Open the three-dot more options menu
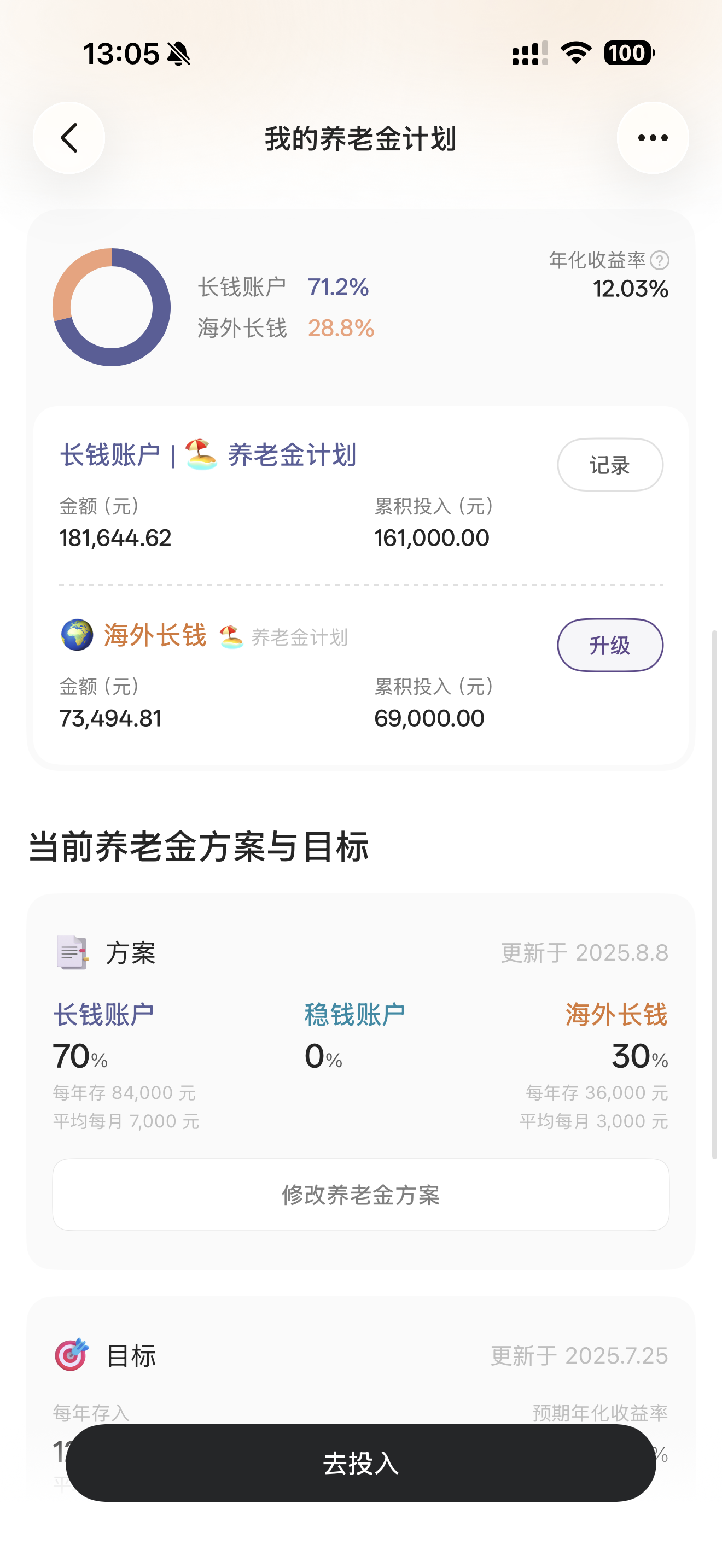722x1568 pixels. click(653, 138)
